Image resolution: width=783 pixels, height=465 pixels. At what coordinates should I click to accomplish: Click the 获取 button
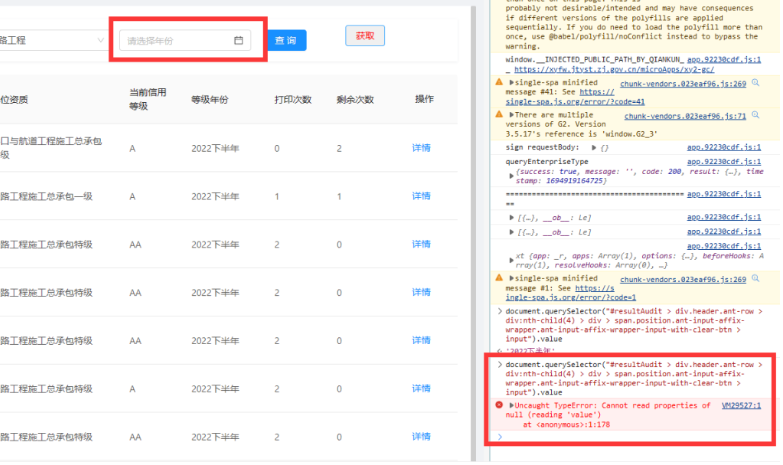(365, 35)
